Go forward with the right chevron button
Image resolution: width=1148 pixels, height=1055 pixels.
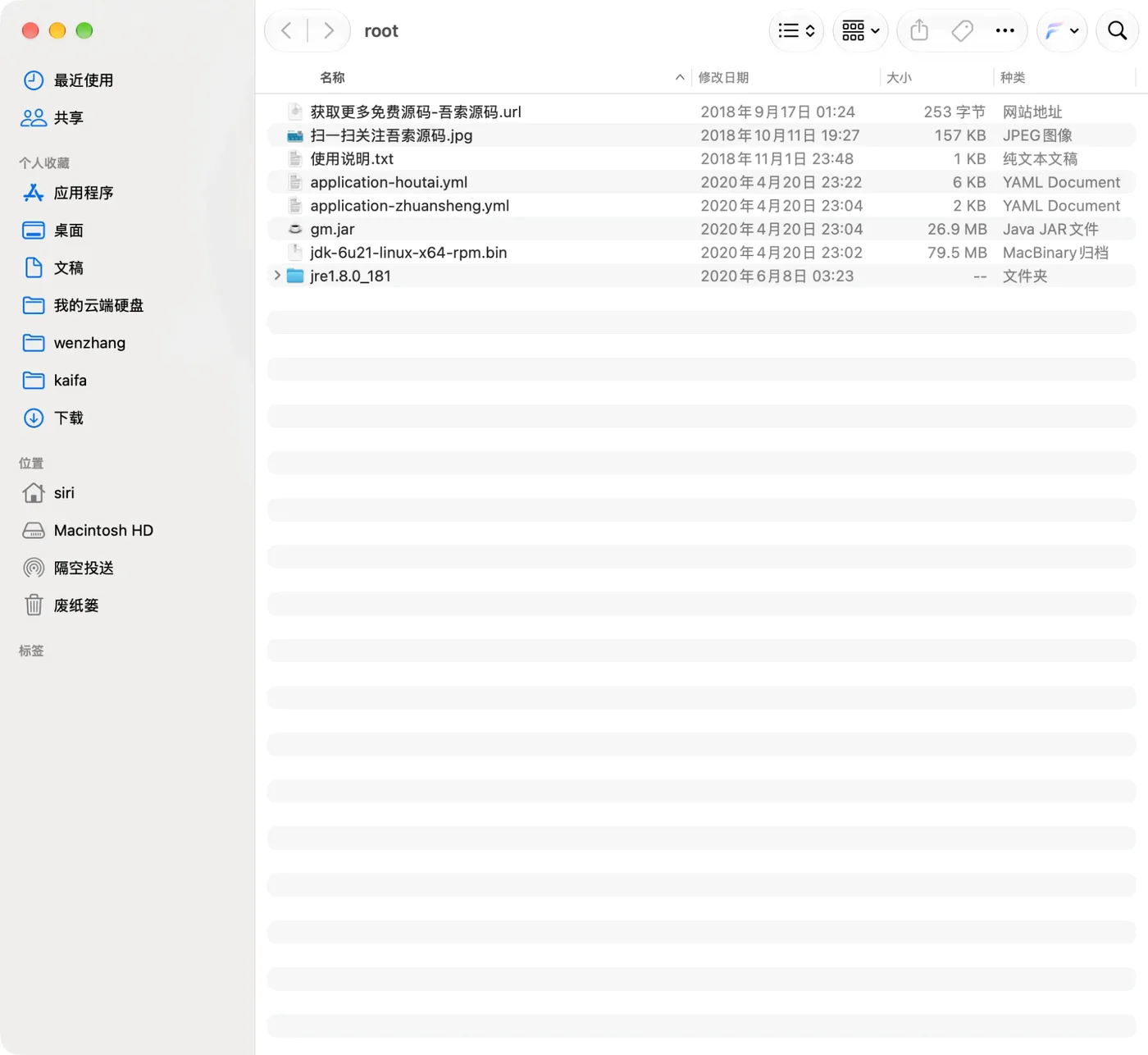click(329, 31)
